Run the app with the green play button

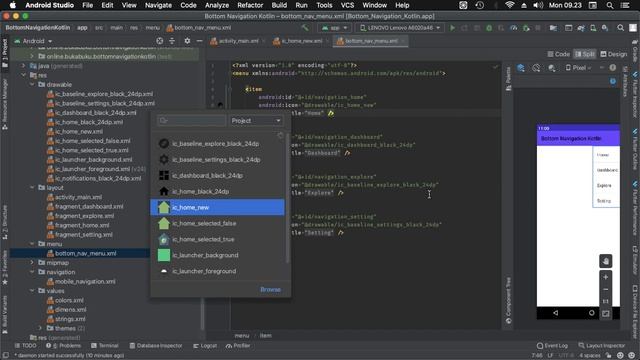point(452,28)
